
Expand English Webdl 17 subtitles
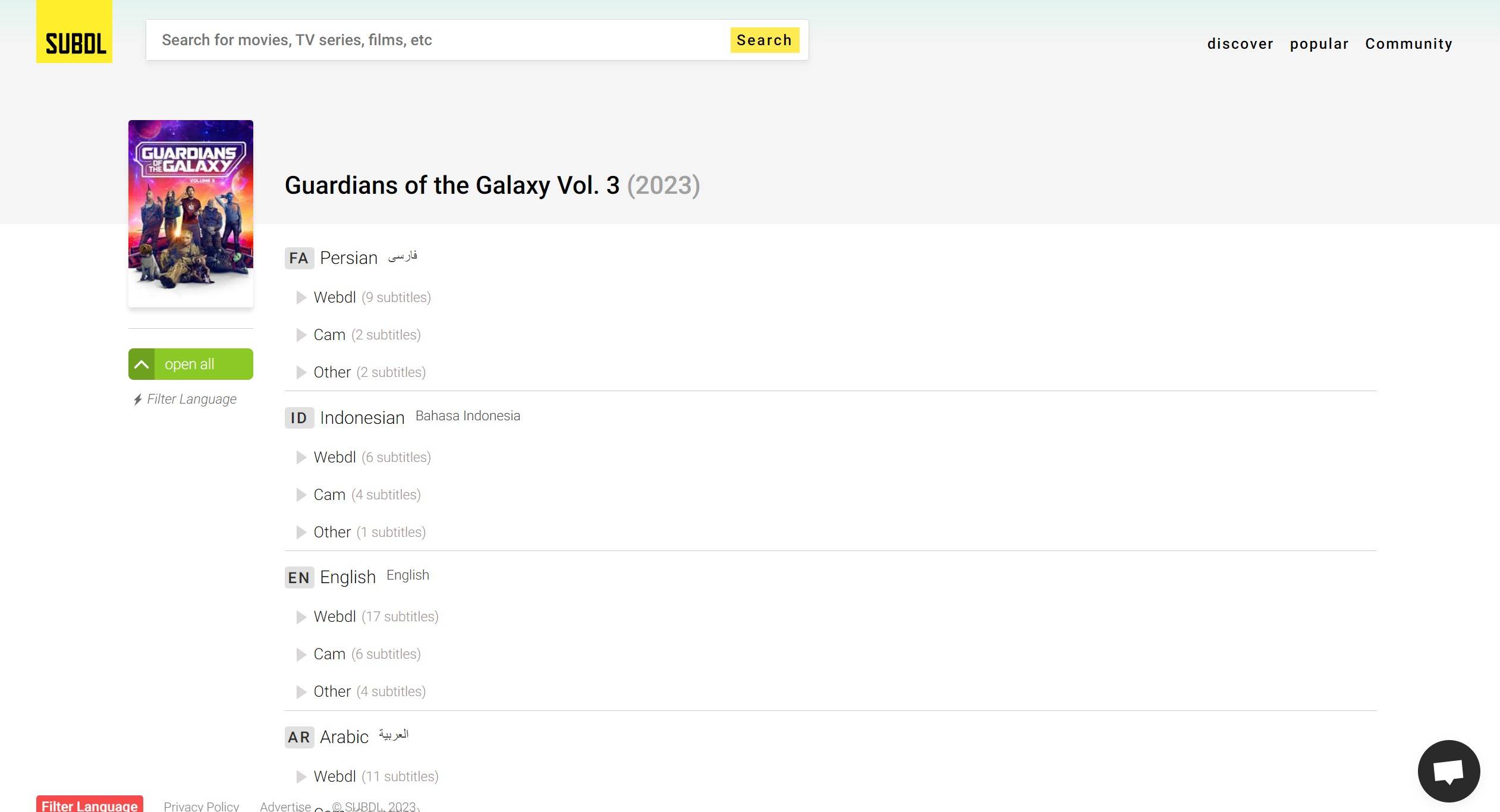pyautogui.click(x=301, y=616)
